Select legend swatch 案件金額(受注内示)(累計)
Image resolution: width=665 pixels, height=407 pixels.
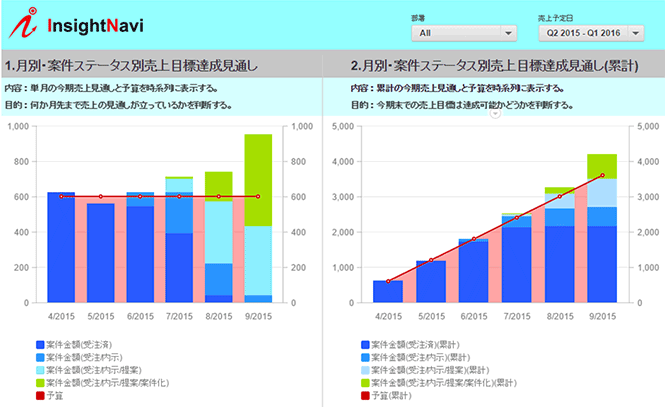[365, 357]
